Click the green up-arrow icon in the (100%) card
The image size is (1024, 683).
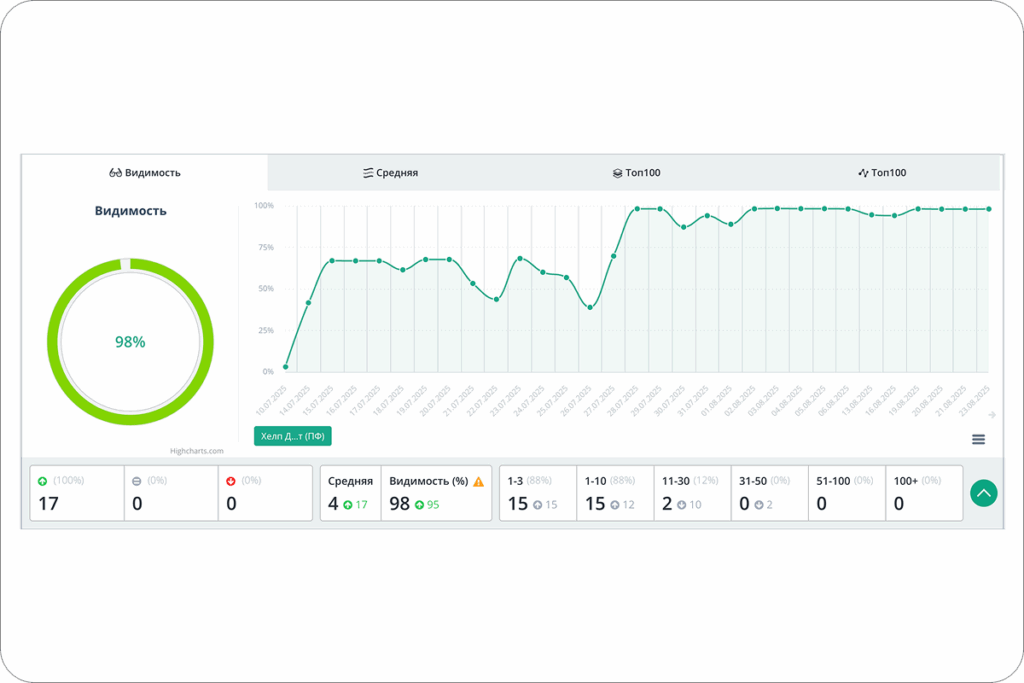[42, 481]
